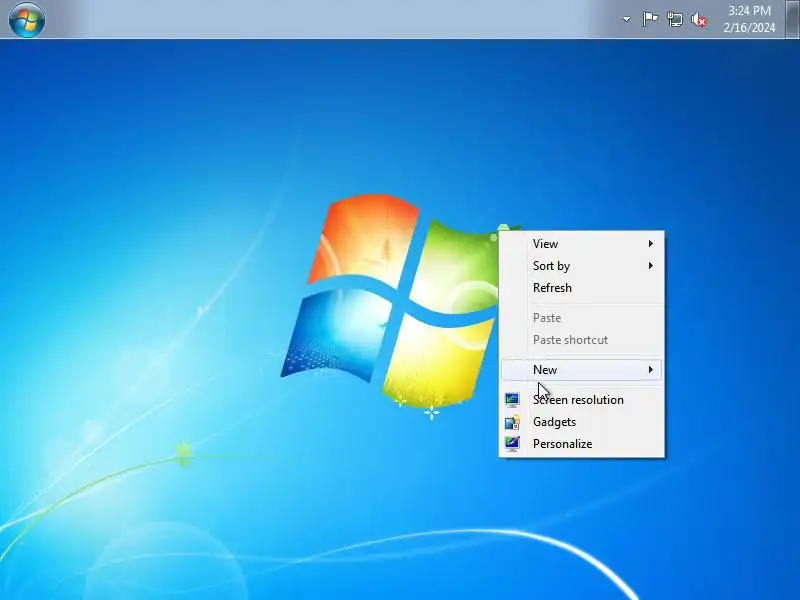The image size is (800, 600).
Task: Open Screen resolution settings
Action: [x=582, y=400]
